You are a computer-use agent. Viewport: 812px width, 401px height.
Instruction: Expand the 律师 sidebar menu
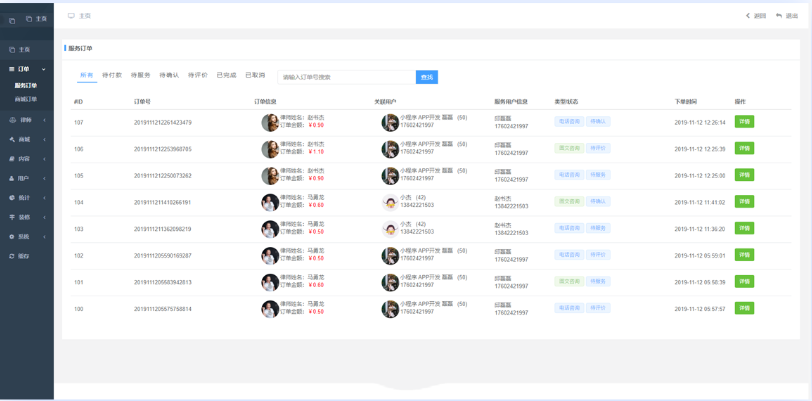[44, 119]
